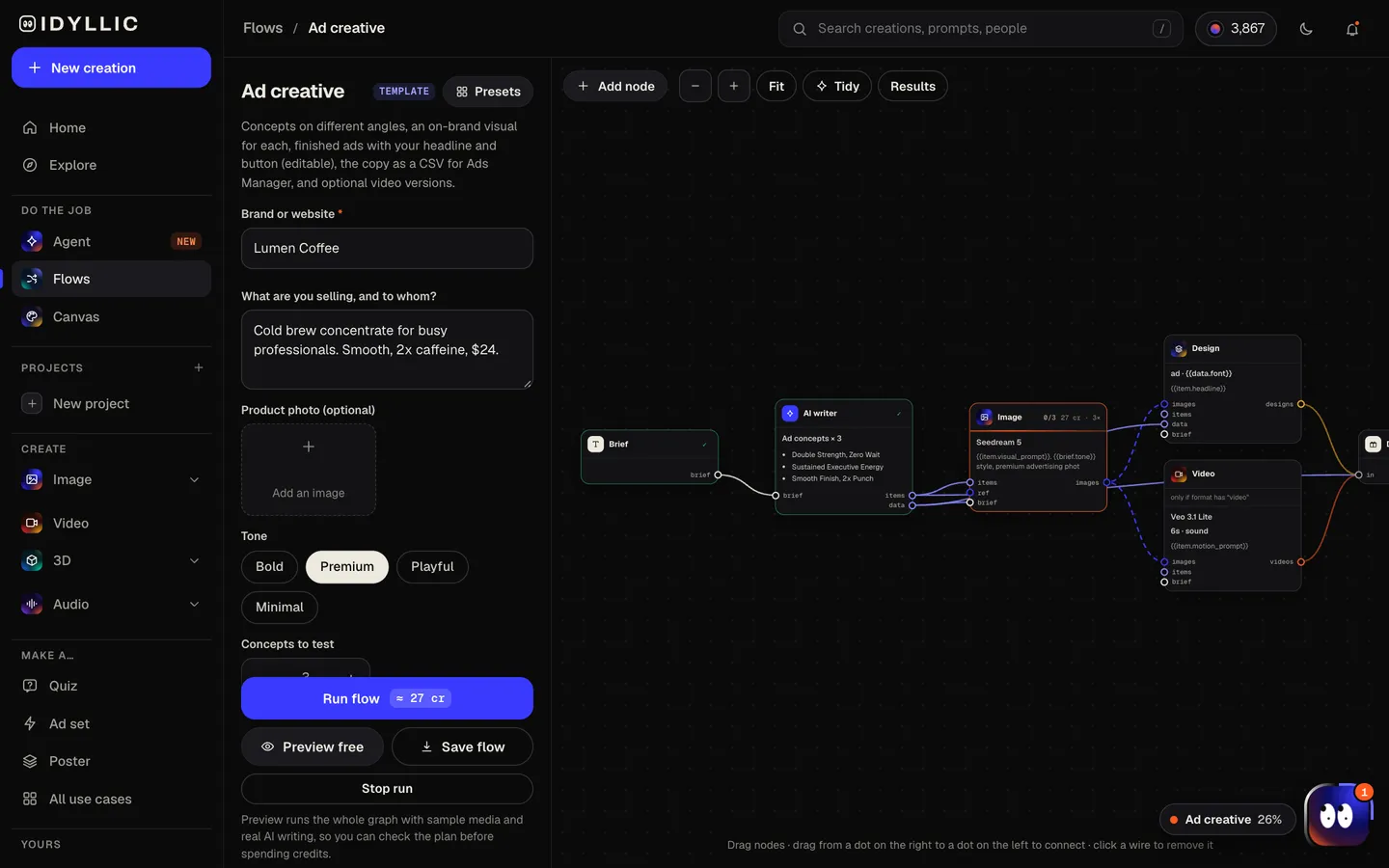Click the Add an image upload box
Screen dimensions: 1389x868
tap(309, 470)
